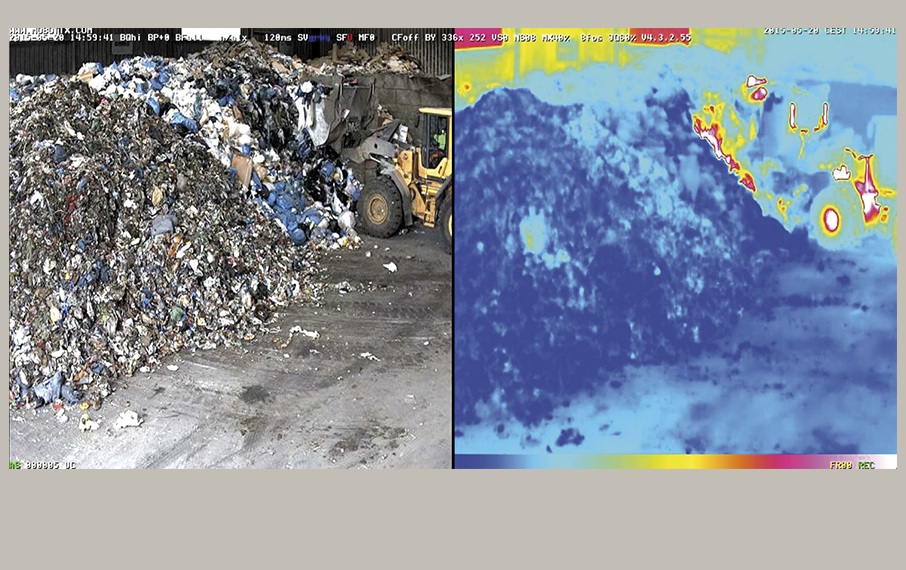Click the SF status indicator
Viewport: 906px width, 570px height.
point(342,38)
